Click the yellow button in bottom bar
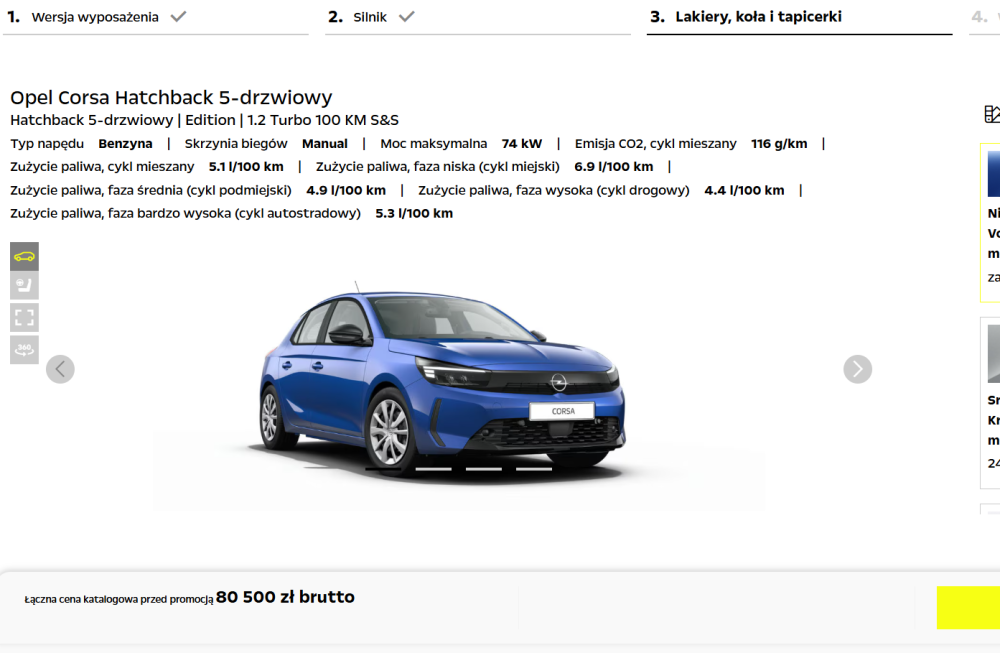The width and height of the screenshot is (1000, 653). coord(968,608)
